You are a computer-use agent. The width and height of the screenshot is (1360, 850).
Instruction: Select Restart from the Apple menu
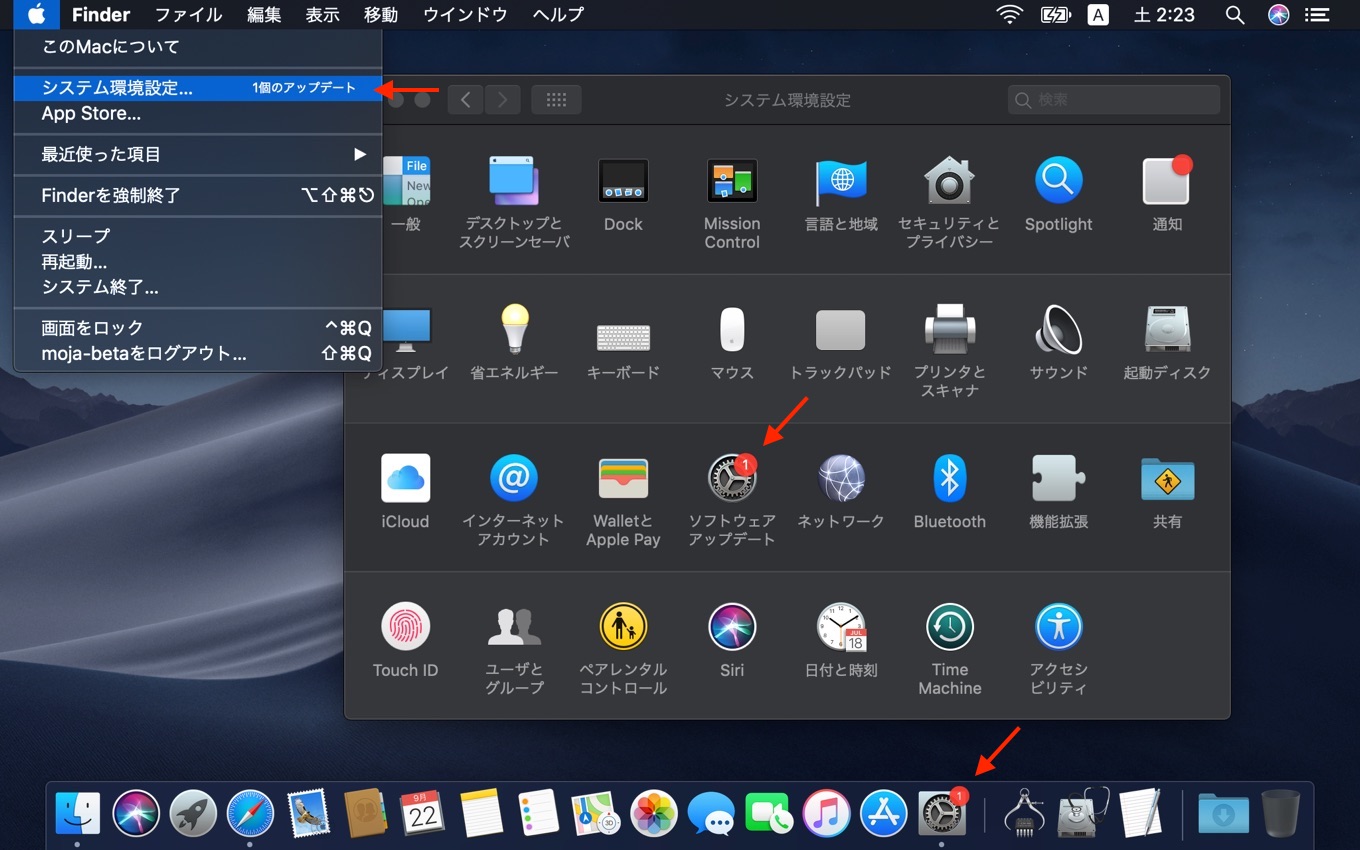74,262
